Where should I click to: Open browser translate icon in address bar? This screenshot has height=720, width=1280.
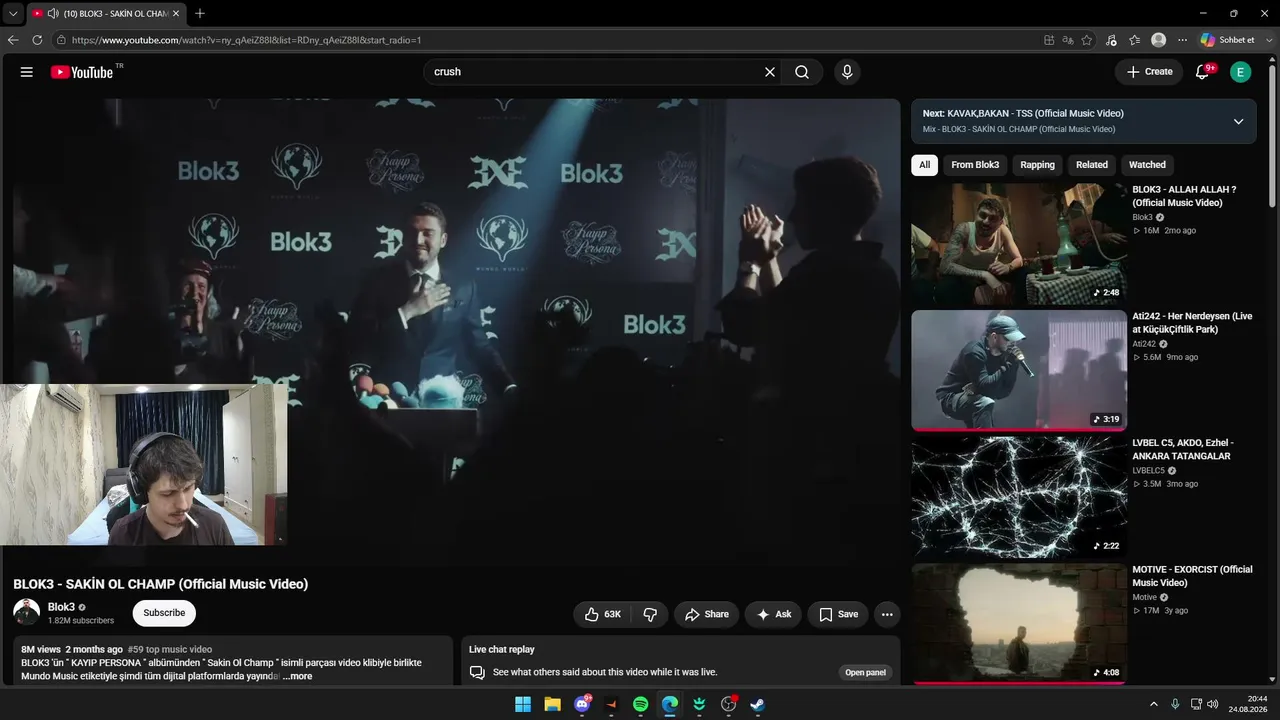pos(1068,40)
